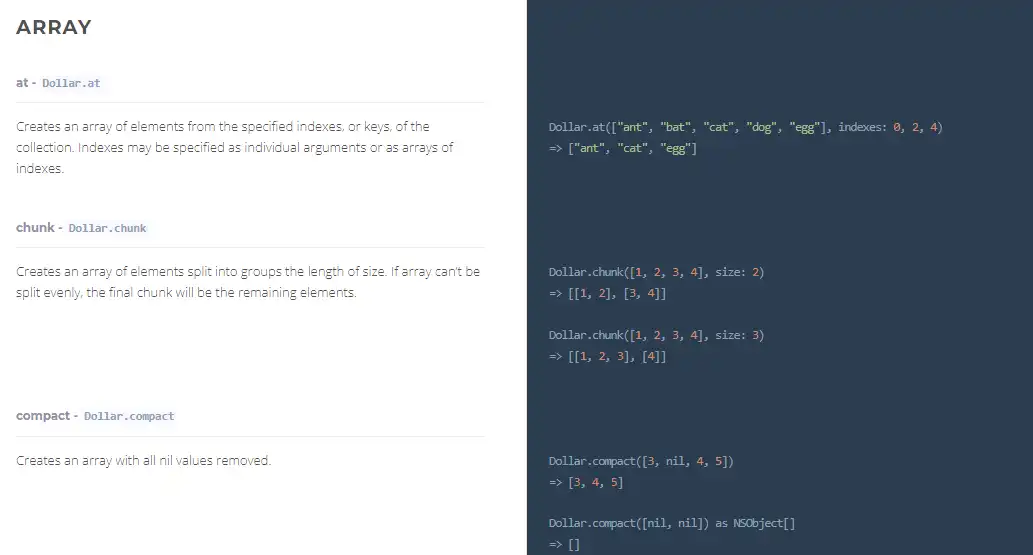Click the Dollar.chunk size: 3 example
This screenshot has height=555, width=1033.
656,335
